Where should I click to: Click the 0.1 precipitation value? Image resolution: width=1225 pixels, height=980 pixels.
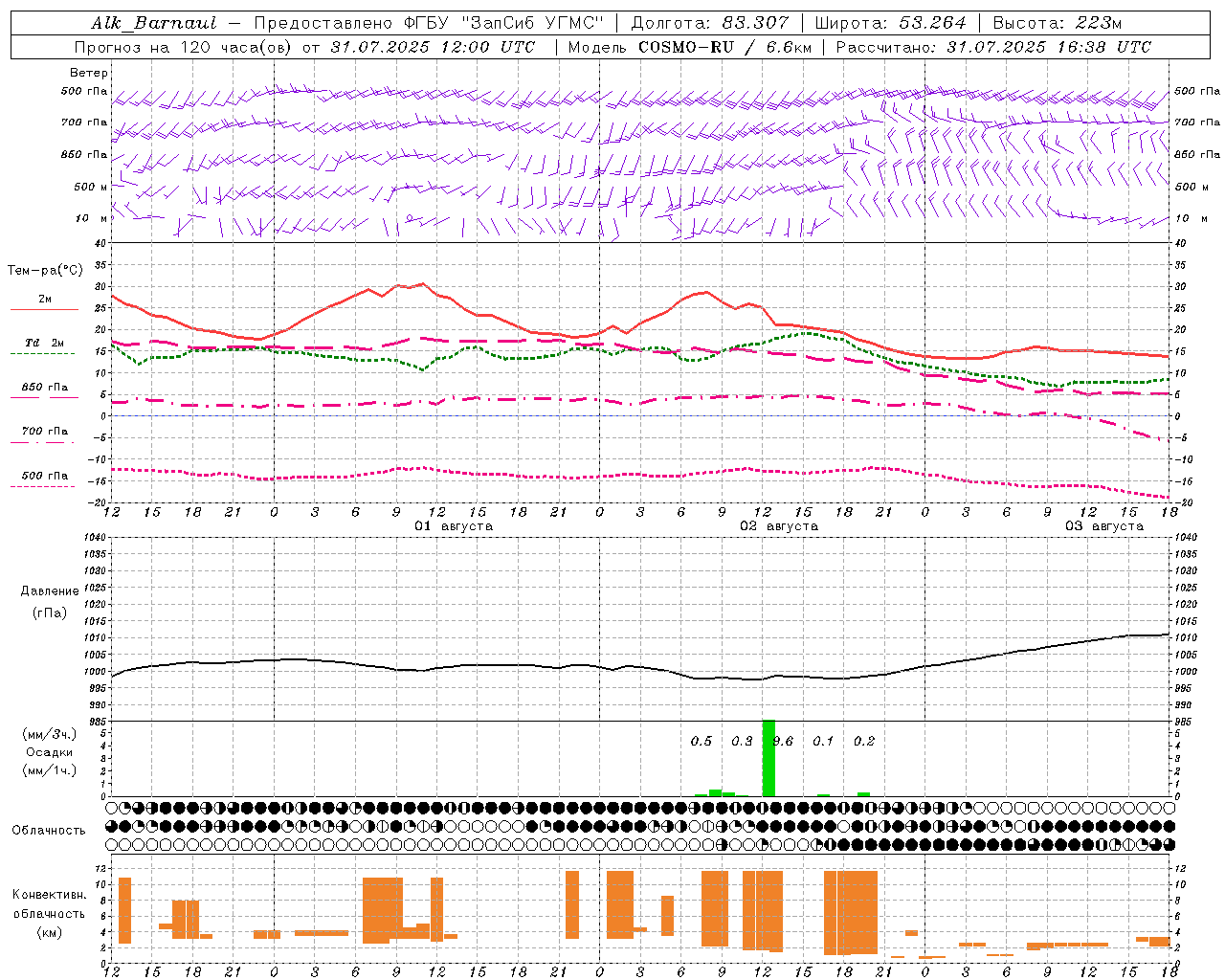pos(823,741)
